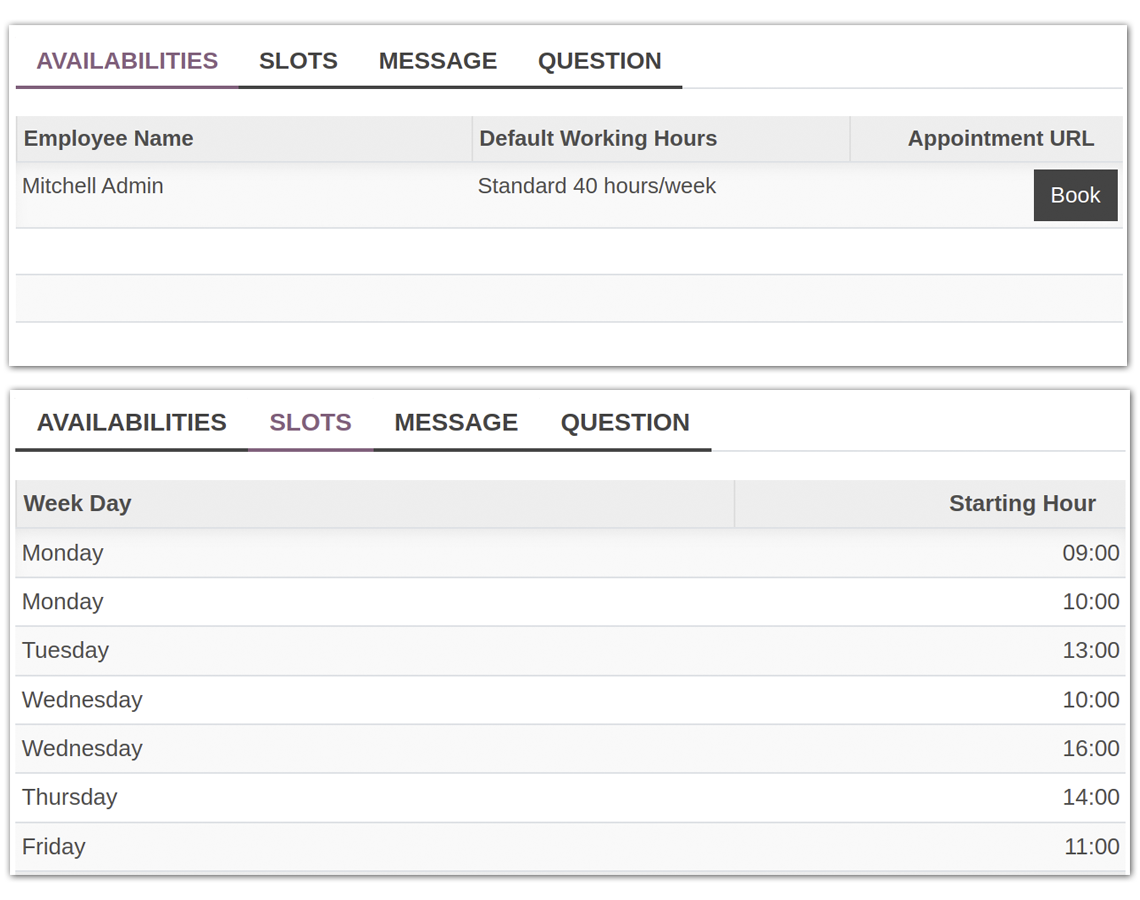Sort by the Employee Name column header
1140x900 pixels.
[x=109, y=139]
